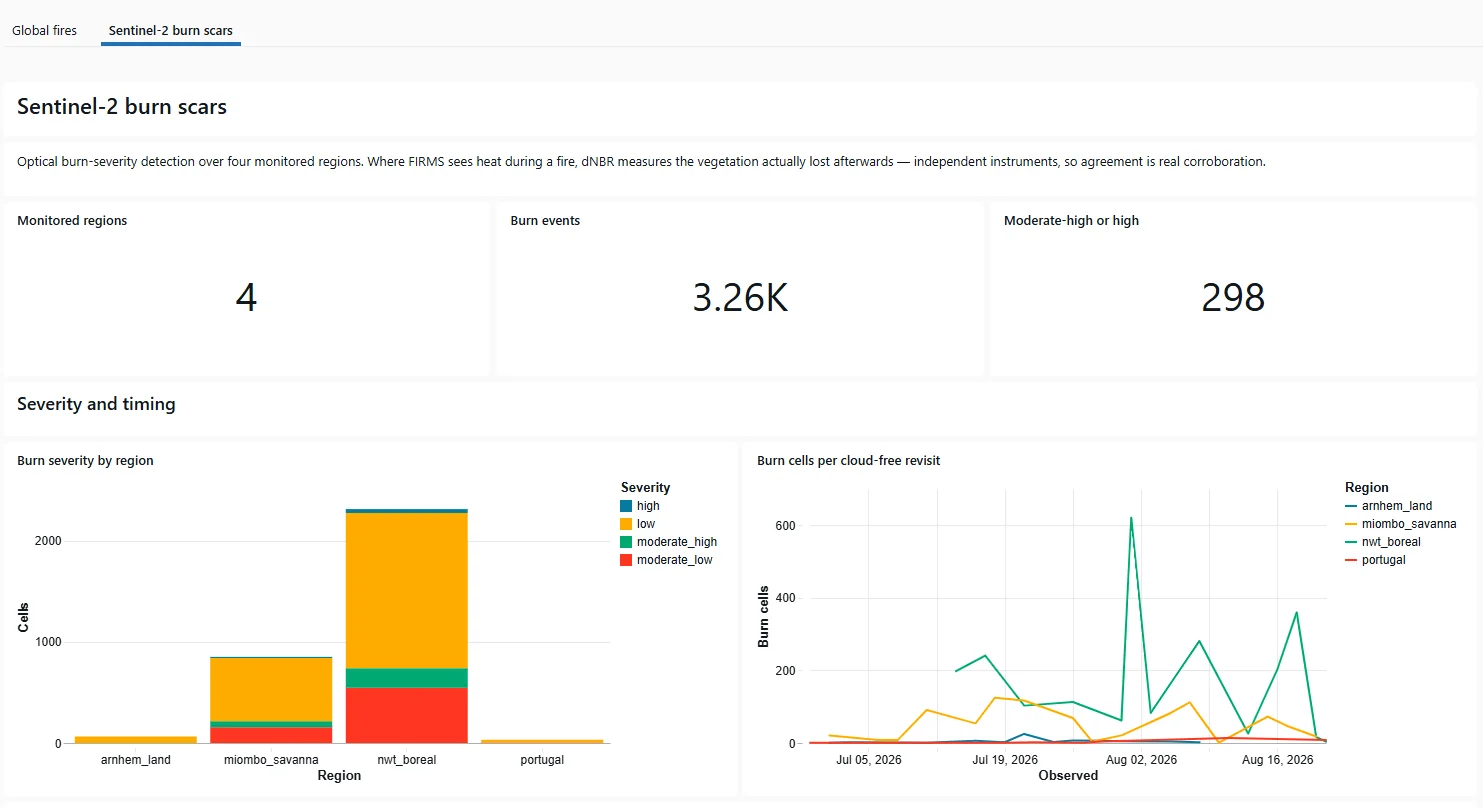Switch to the Global fires tab
This screenshot has width=1483, height=808.
(x=44, y=31)
